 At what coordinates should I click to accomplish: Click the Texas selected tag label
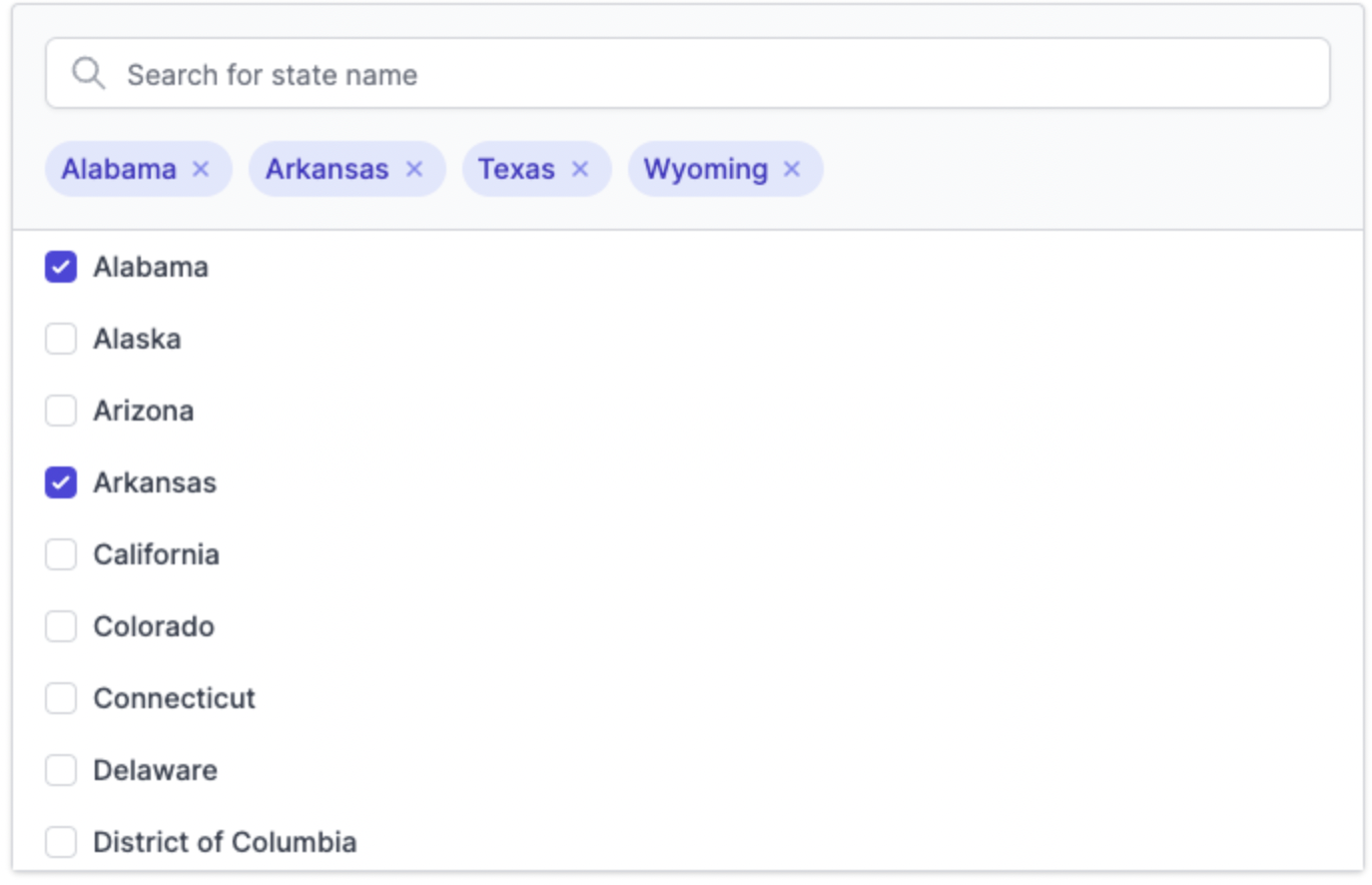[516, 169]
